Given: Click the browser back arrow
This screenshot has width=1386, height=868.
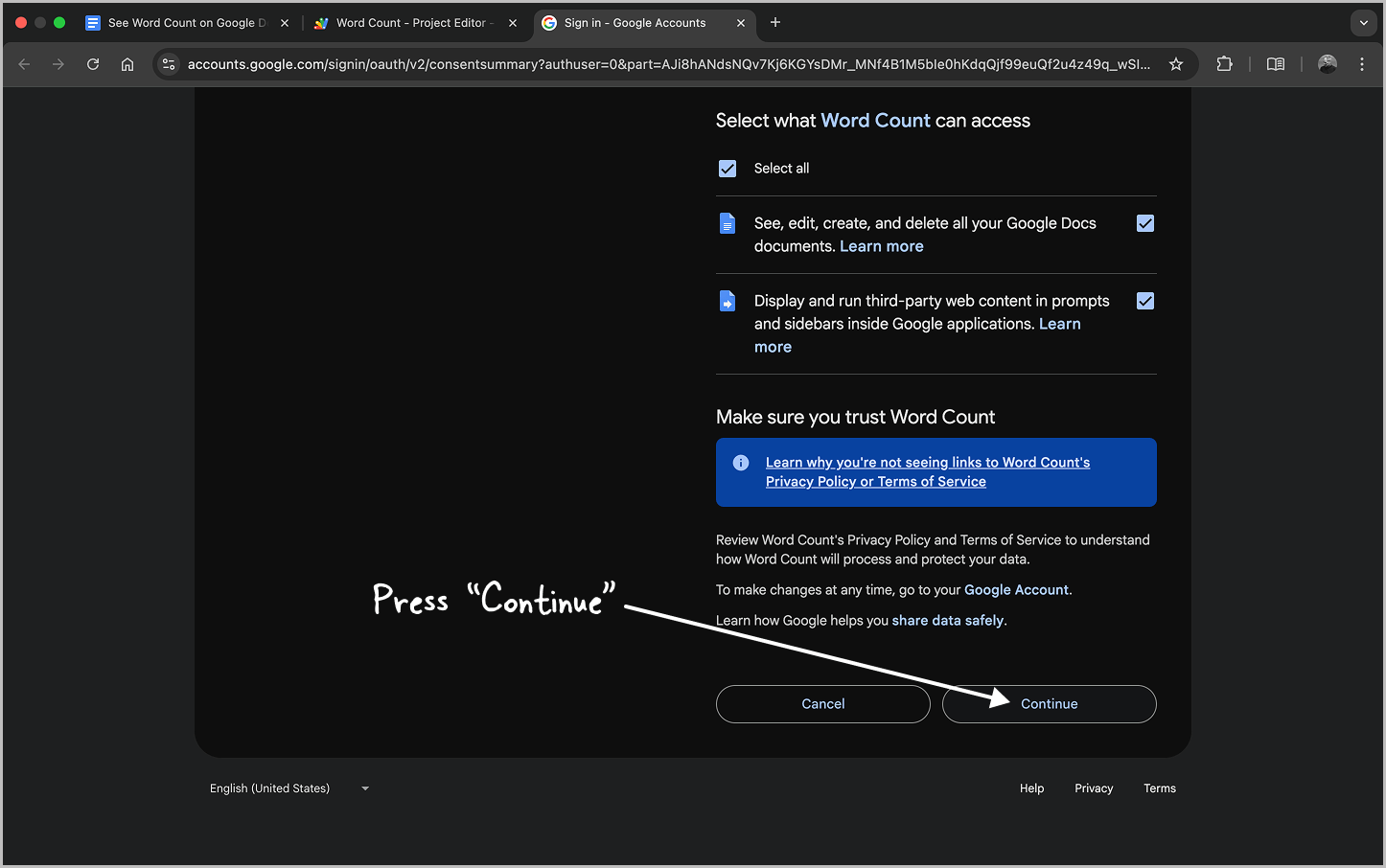Looking at the screenshot, I should 24,64.
